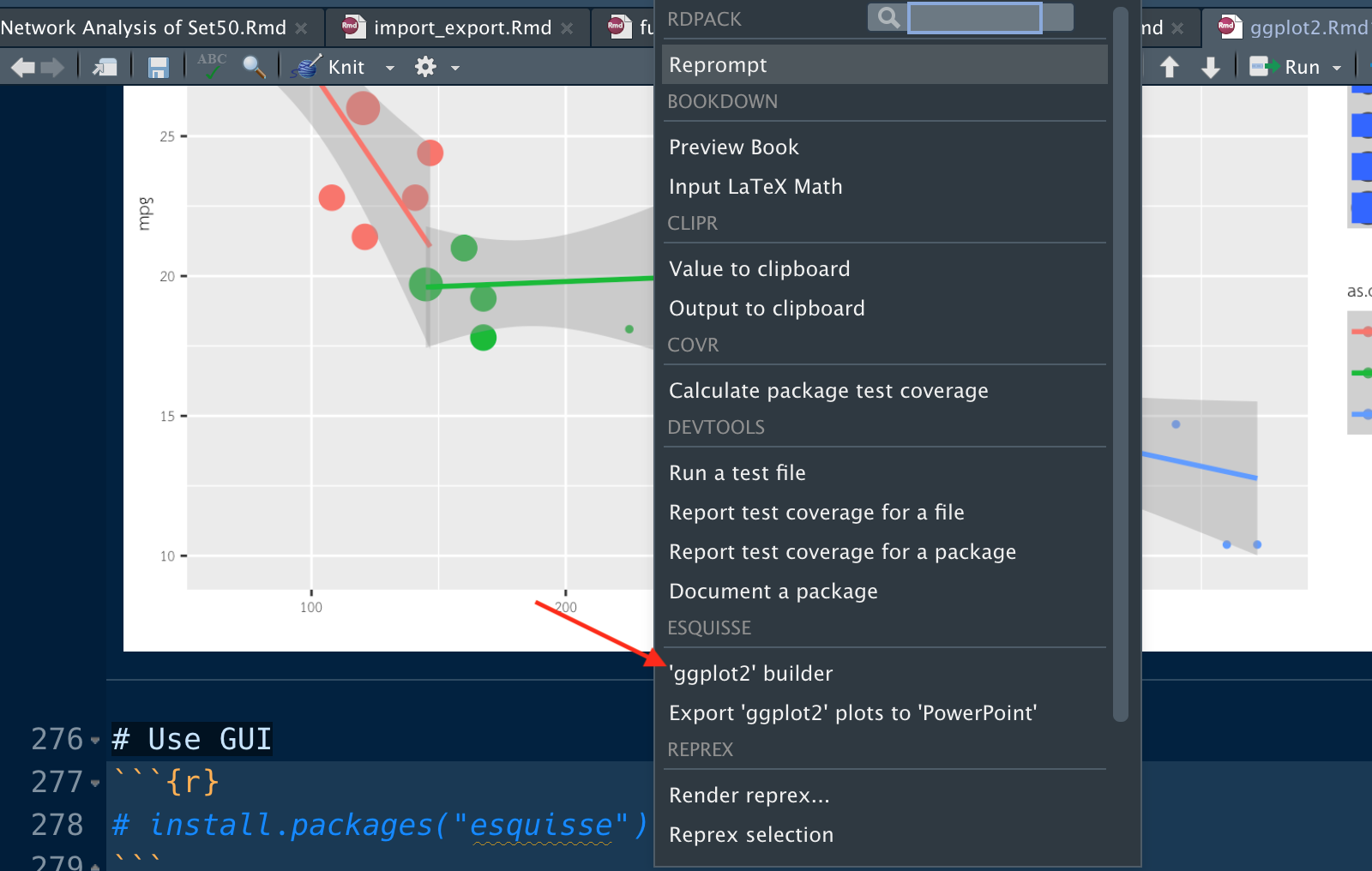Click the show in new window icon

coord(105,67)
